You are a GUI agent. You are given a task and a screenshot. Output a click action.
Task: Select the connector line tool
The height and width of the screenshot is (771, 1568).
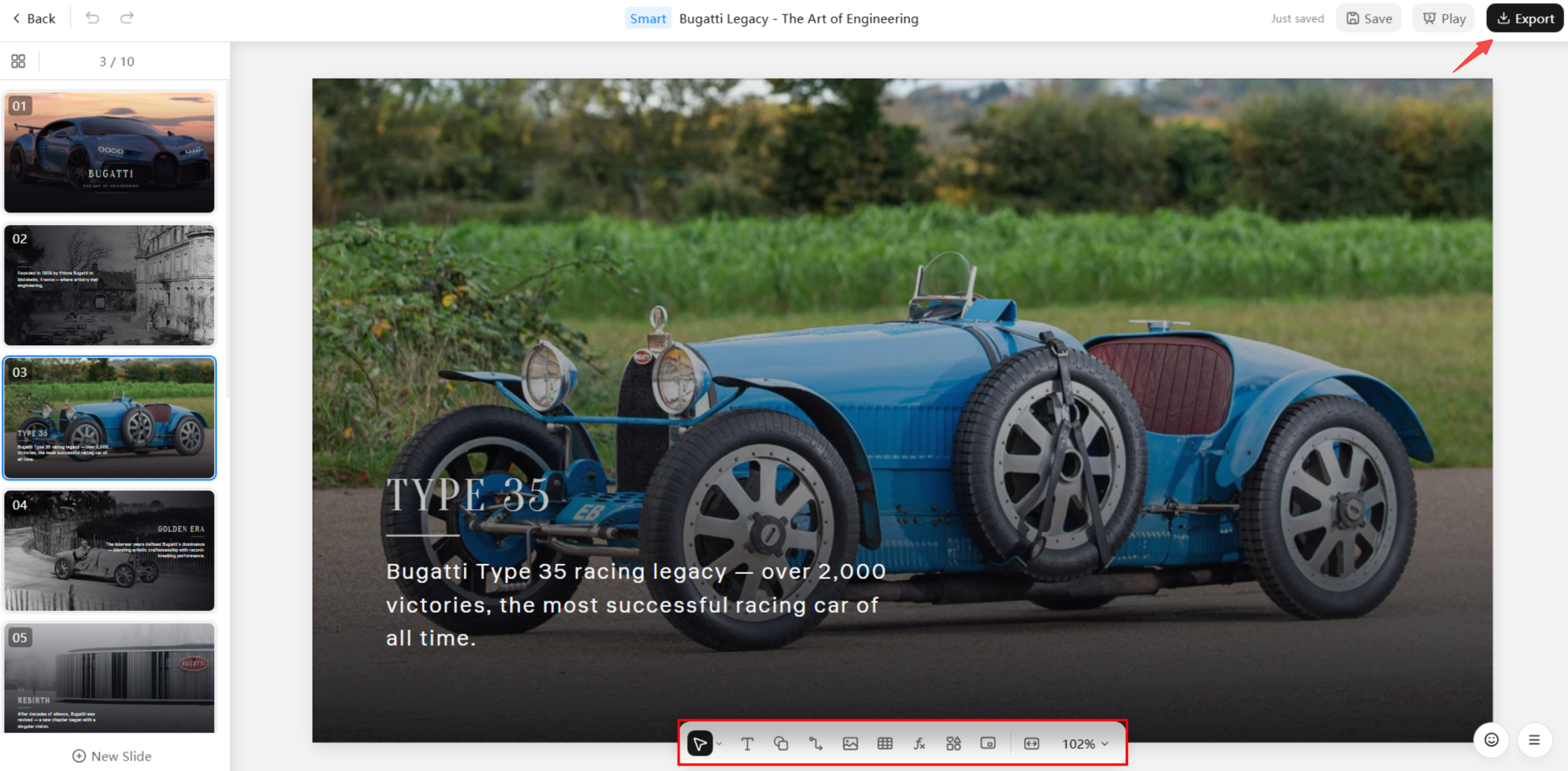[x=816, y=743]
